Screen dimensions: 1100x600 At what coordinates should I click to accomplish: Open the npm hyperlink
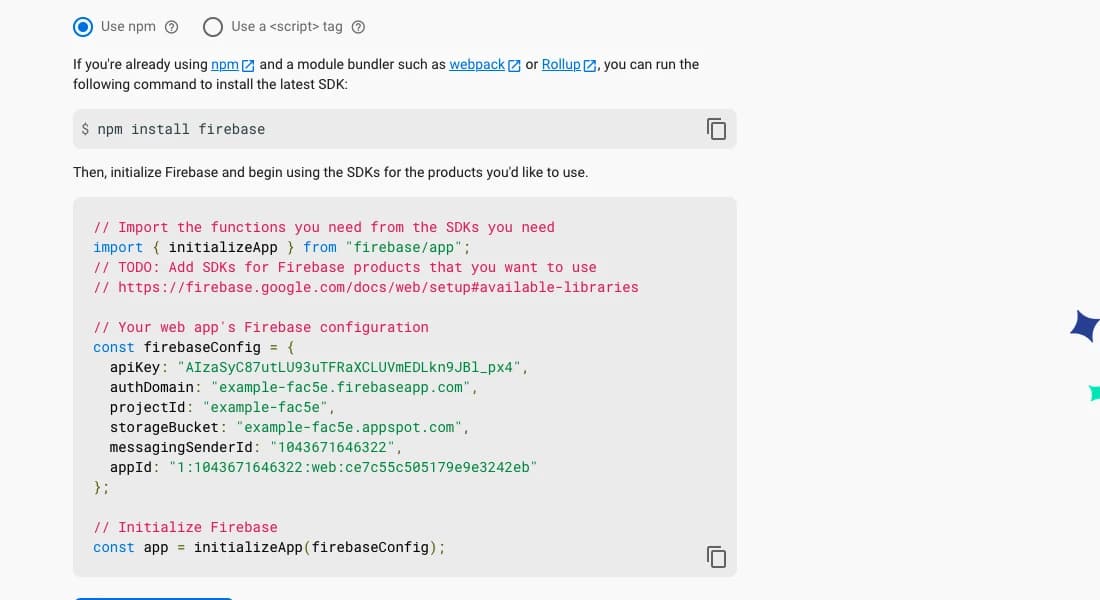224,65
